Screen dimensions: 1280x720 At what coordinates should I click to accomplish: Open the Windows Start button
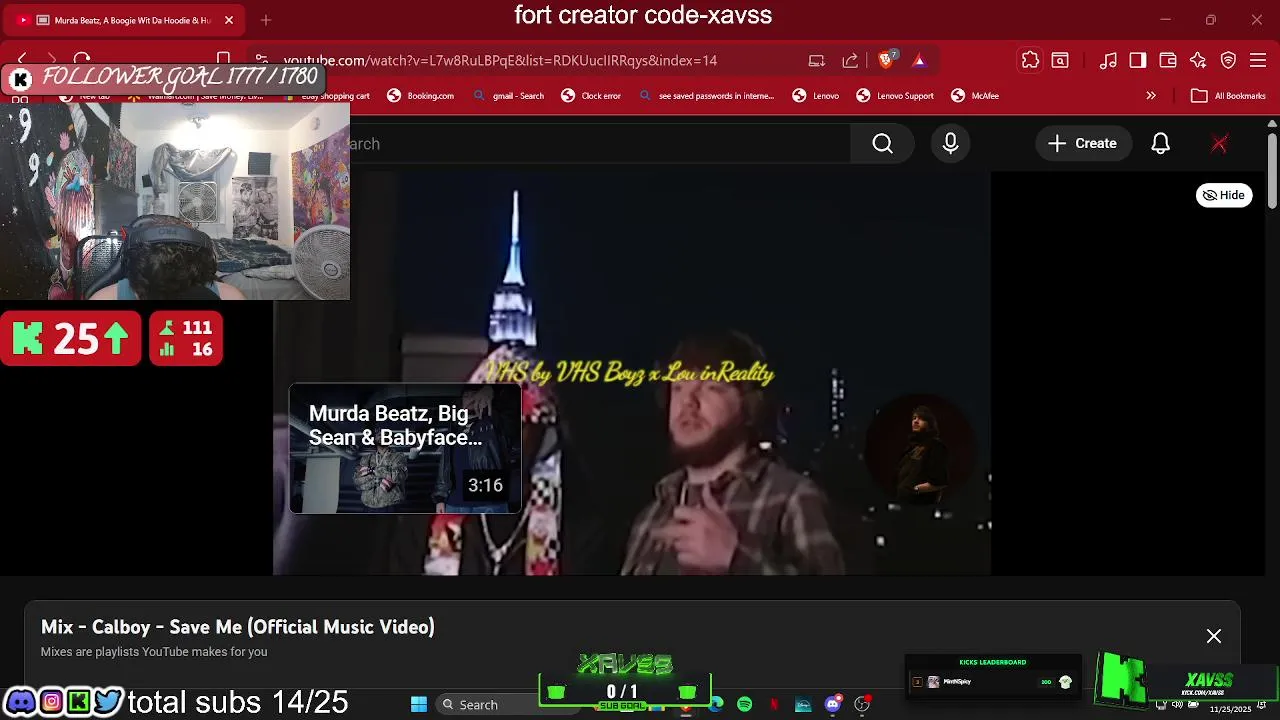tap(419, 705)
